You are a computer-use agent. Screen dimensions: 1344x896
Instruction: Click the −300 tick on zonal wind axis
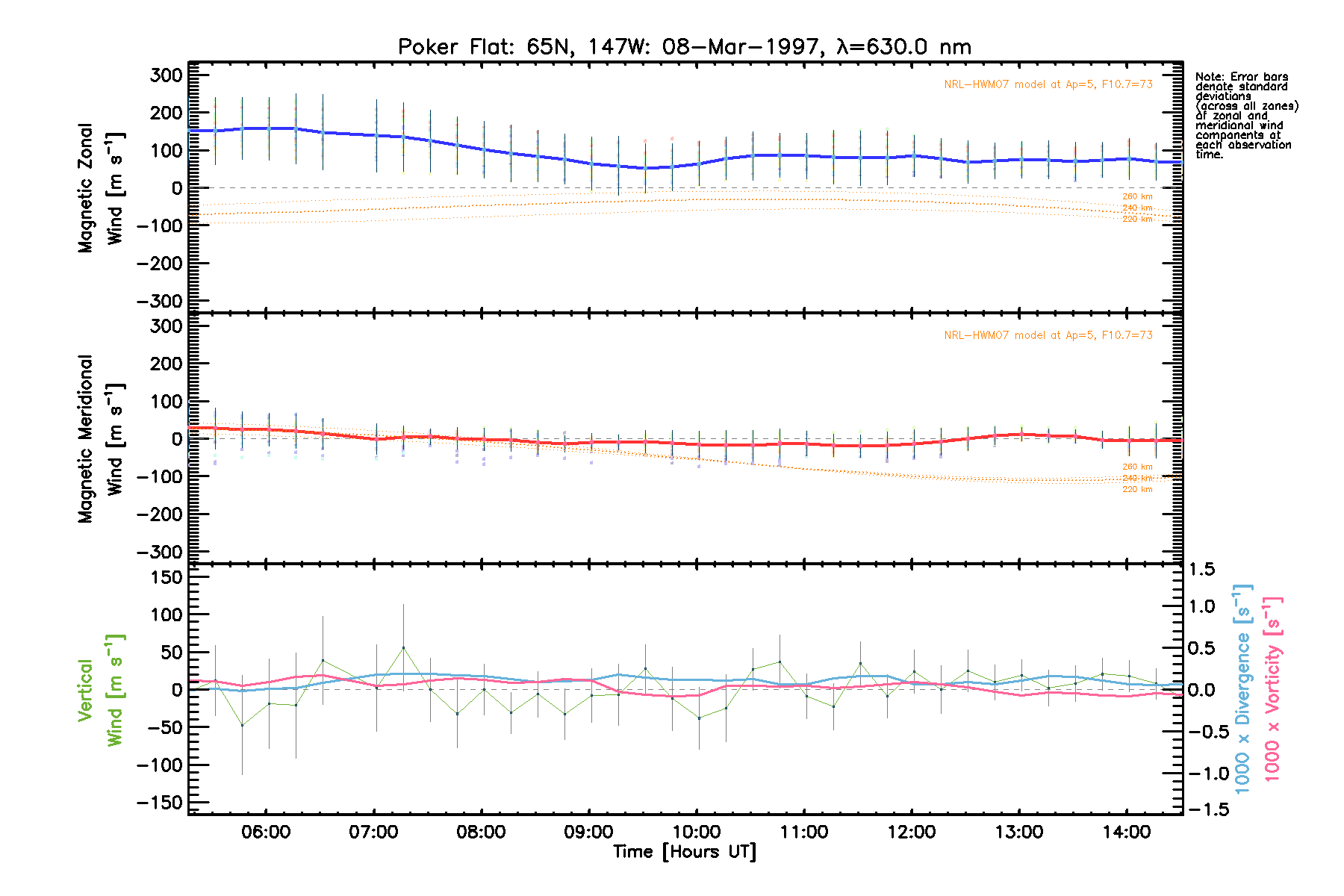pyautogui.click(x=160, y=302)
